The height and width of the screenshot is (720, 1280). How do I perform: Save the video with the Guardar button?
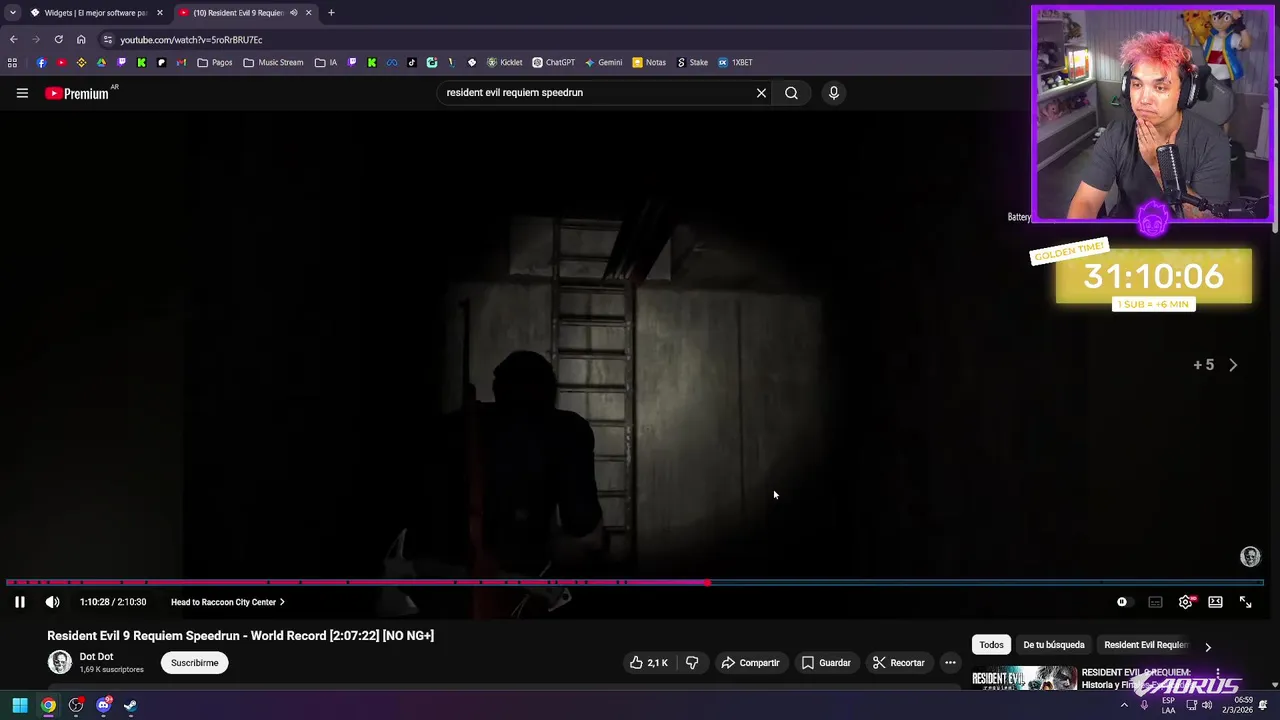coord(826,663)
